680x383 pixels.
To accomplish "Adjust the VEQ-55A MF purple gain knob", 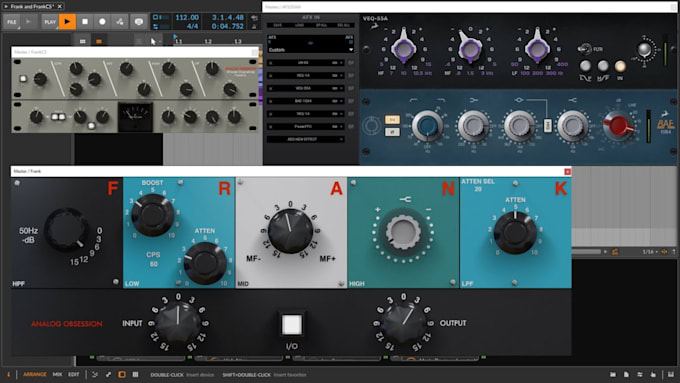I will click(470, 49).
